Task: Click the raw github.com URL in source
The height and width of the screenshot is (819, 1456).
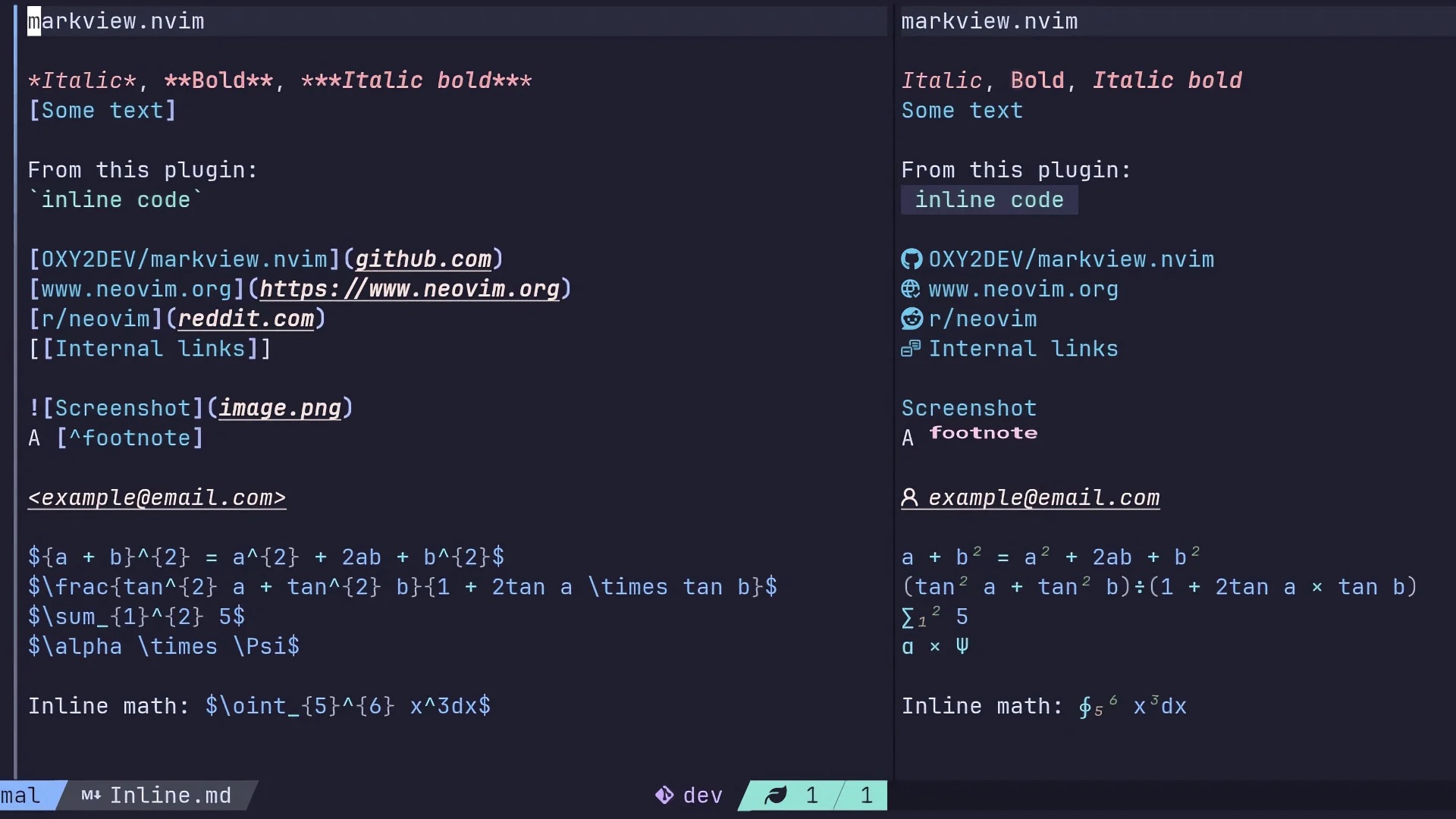Action: pos(423,259)
